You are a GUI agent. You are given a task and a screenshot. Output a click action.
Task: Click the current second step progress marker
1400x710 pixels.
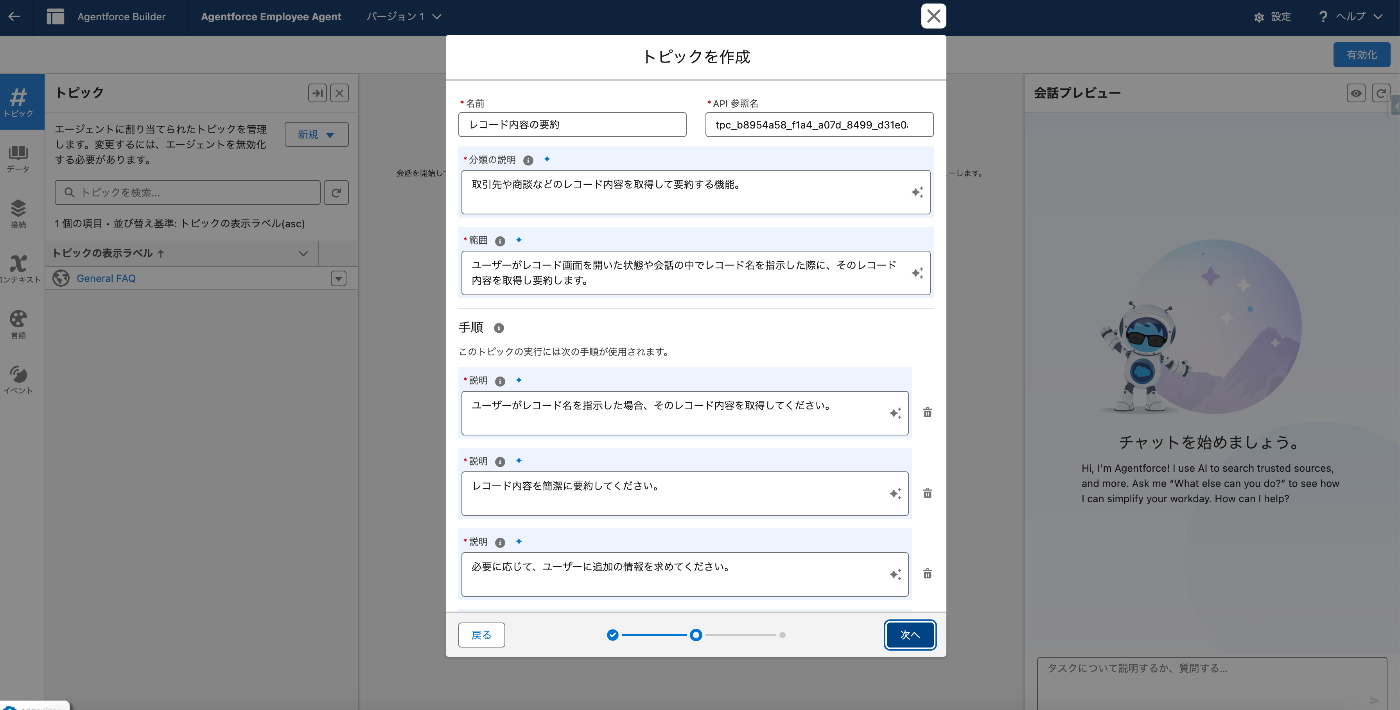coord(696,635)
